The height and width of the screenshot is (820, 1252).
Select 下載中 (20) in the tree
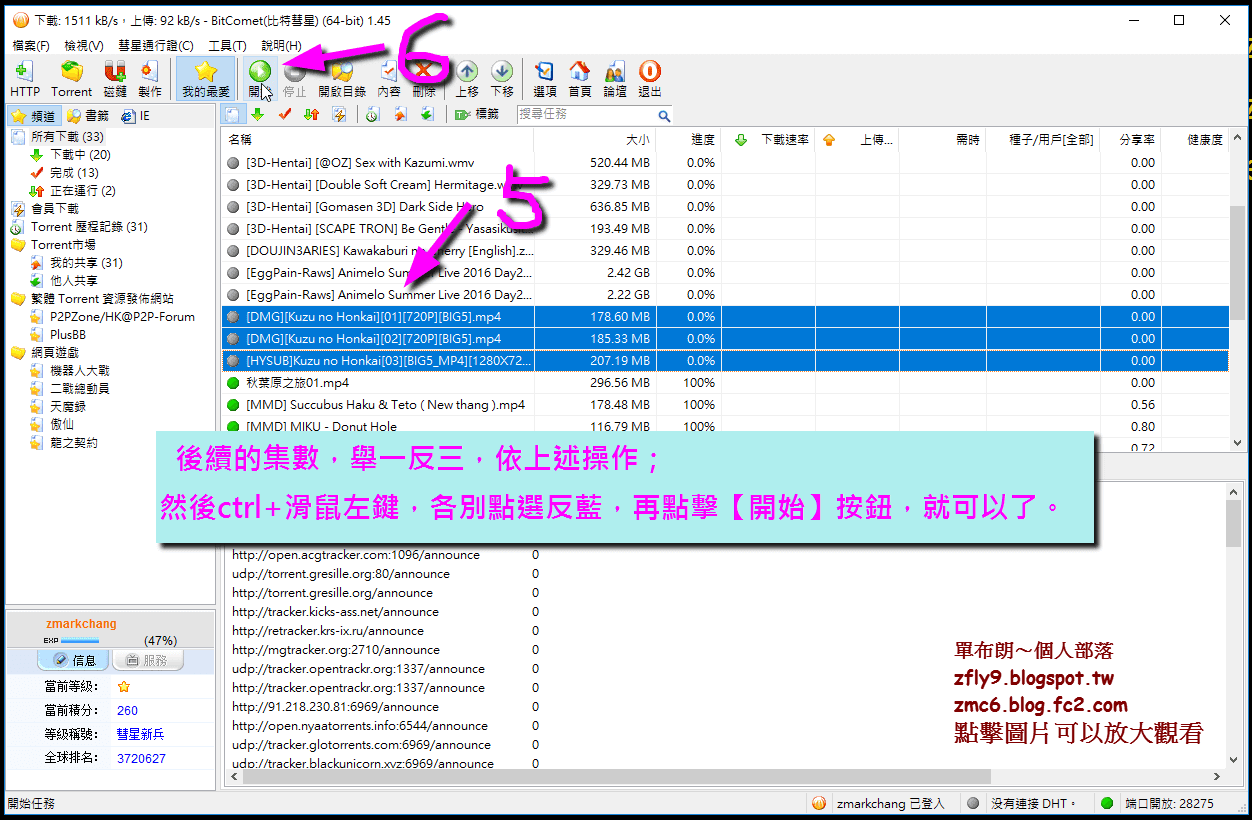pos(80,155)
